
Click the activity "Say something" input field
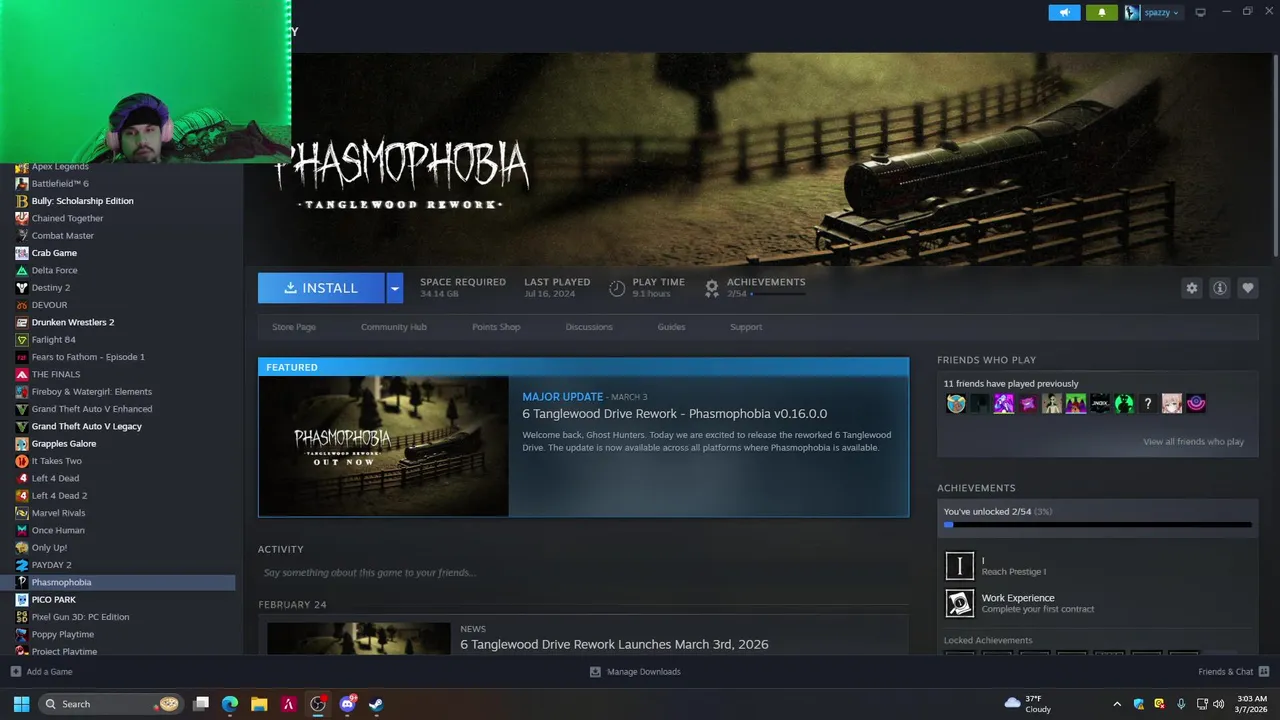[x=583, y=573]
